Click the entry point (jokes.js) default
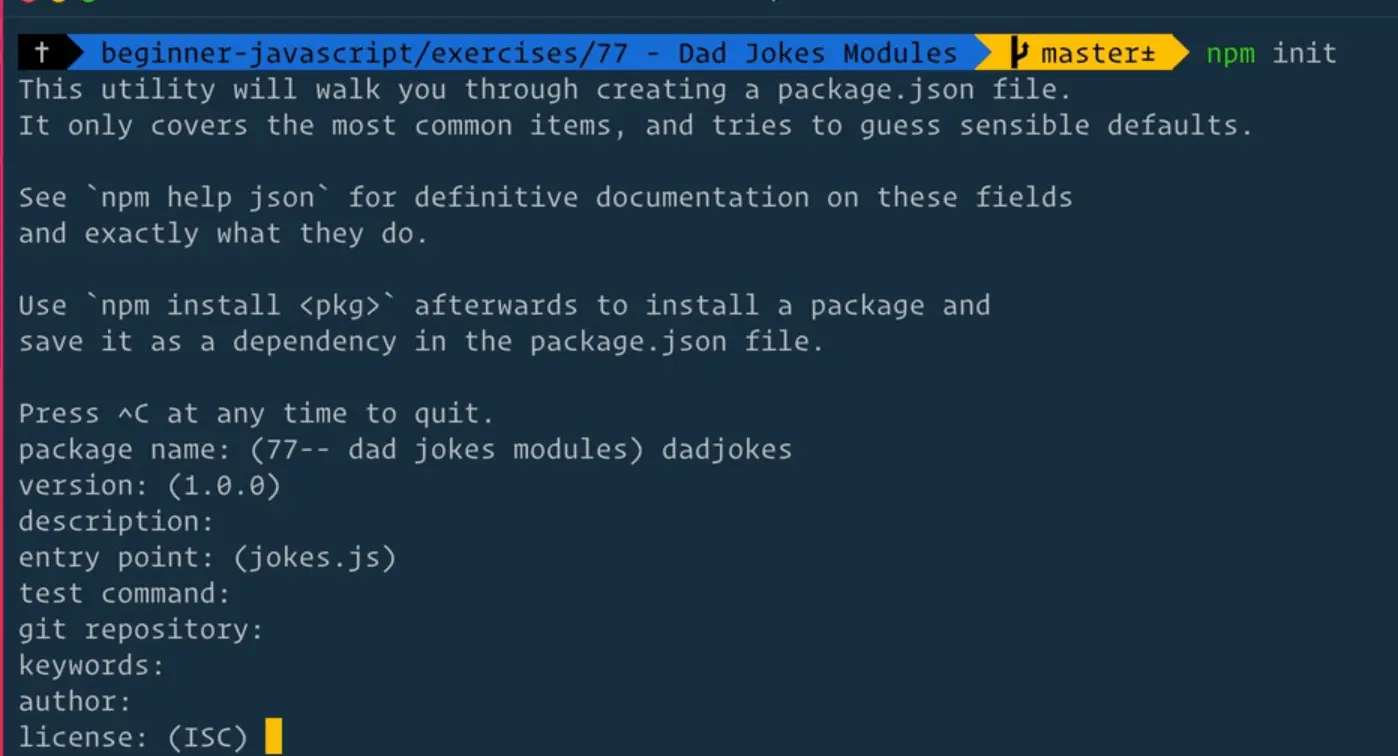 click(x=315, y=557)
